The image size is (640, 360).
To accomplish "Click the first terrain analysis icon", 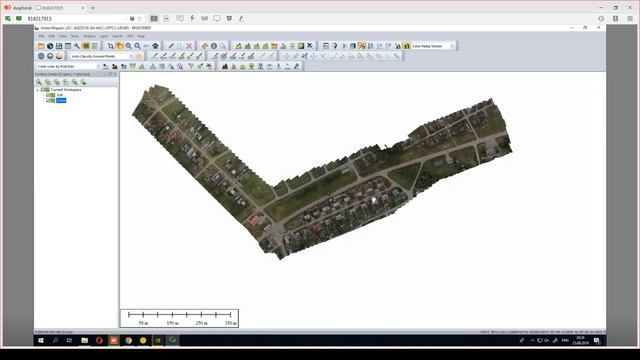I will coord(239,46).
